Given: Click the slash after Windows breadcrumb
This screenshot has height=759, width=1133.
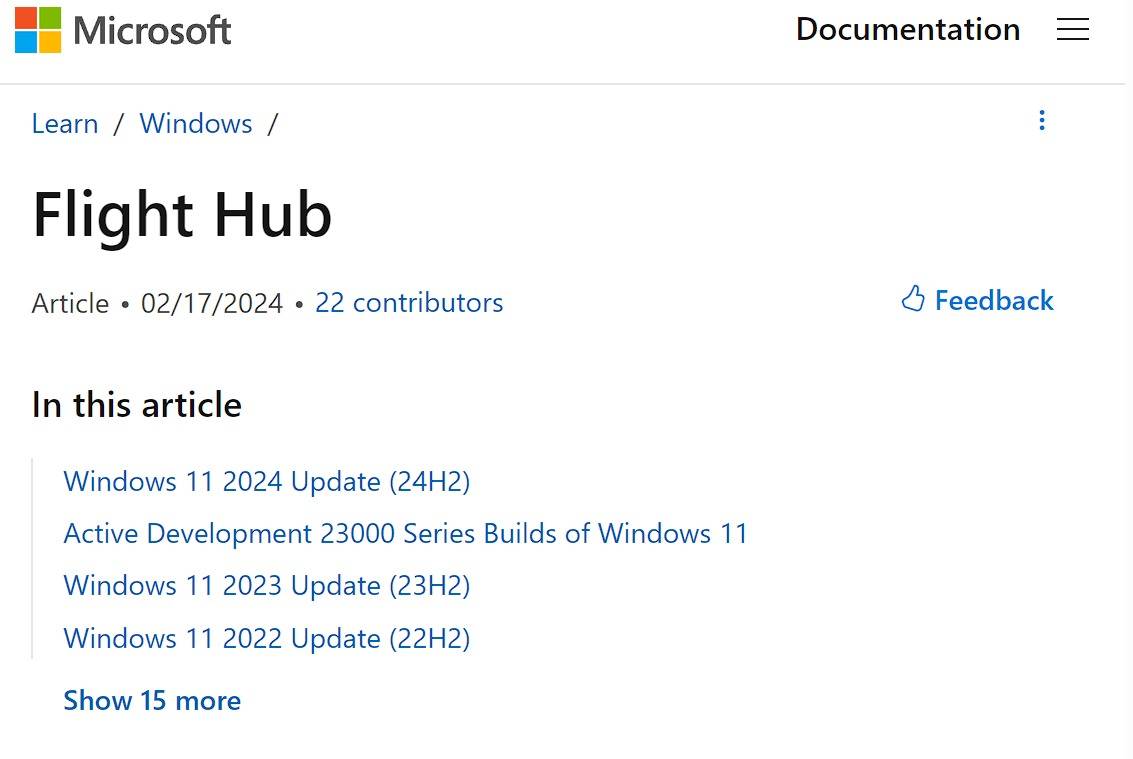Looking at the screenshot, I should [272, 124].
